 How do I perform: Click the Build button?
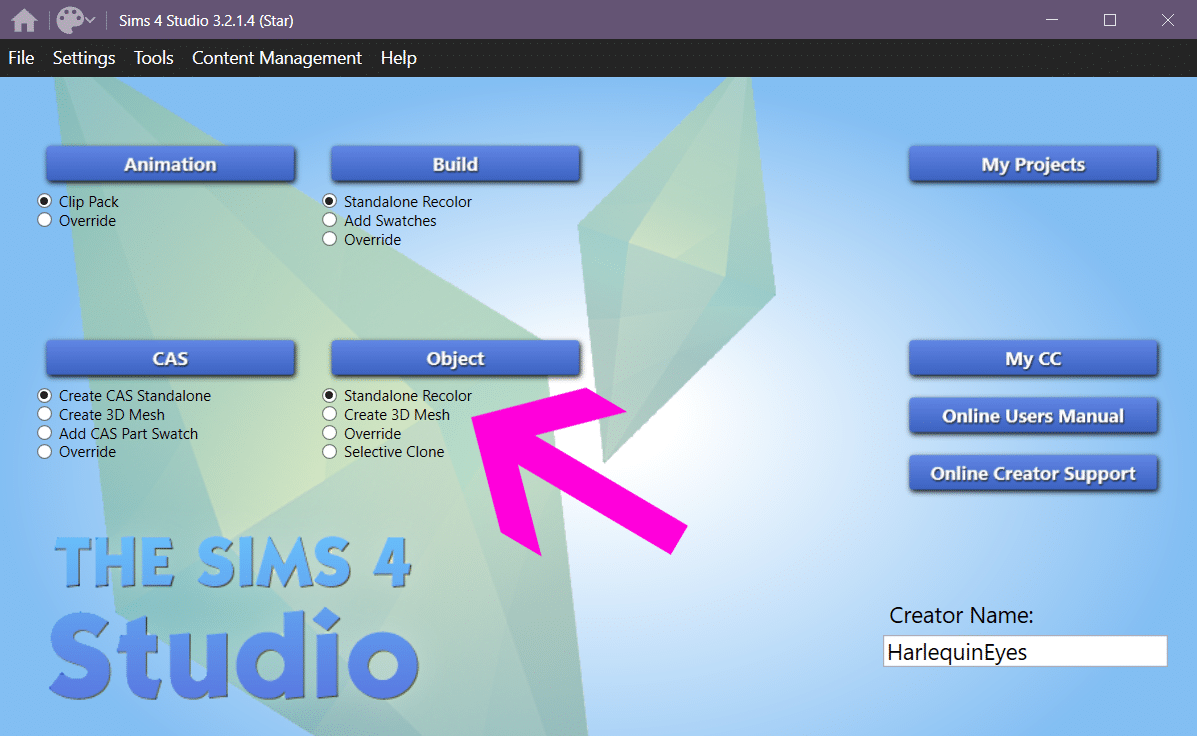455,164
